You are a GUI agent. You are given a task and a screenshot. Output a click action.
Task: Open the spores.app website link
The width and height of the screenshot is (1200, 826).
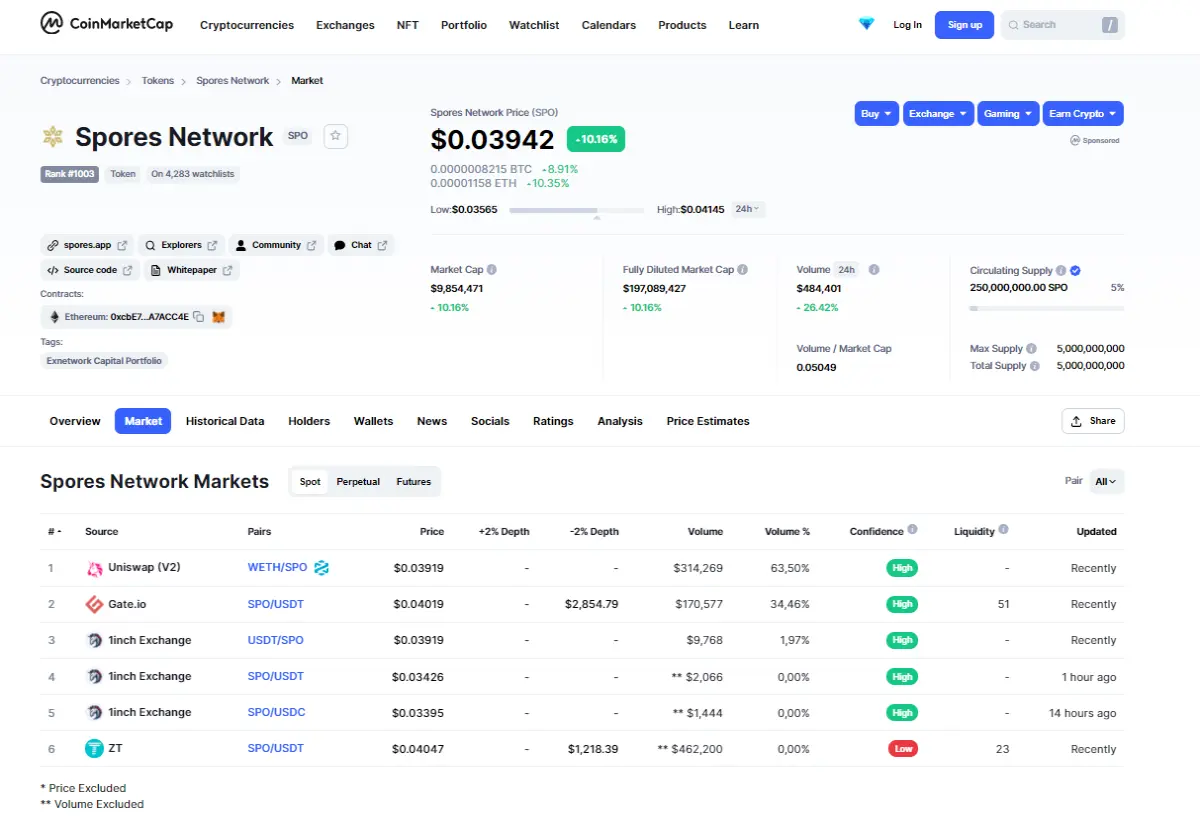click(87, 245)
